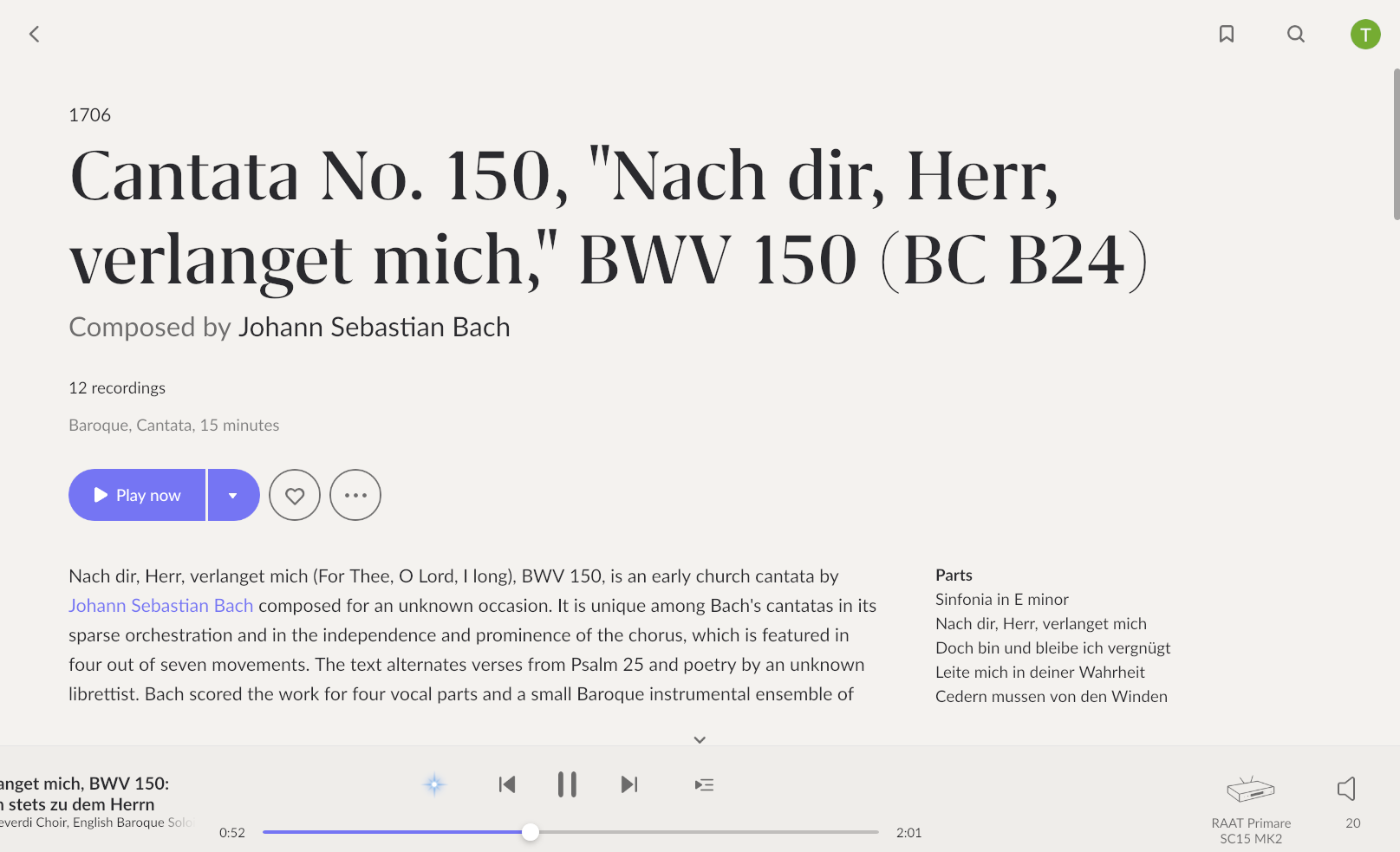Select the Sinfonia in E minor part
Image resolution: width=1400 pixels, height=852 pixels.
coord(1002,599)
